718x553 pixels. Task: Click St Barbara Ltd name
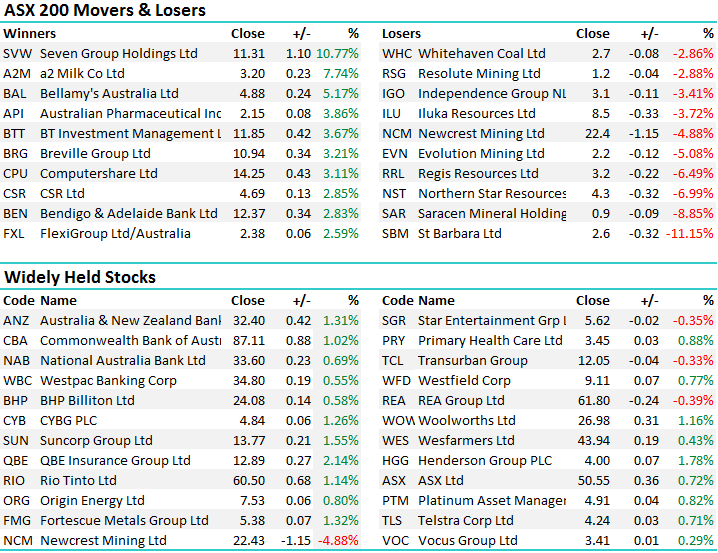(x=460, y=233)
